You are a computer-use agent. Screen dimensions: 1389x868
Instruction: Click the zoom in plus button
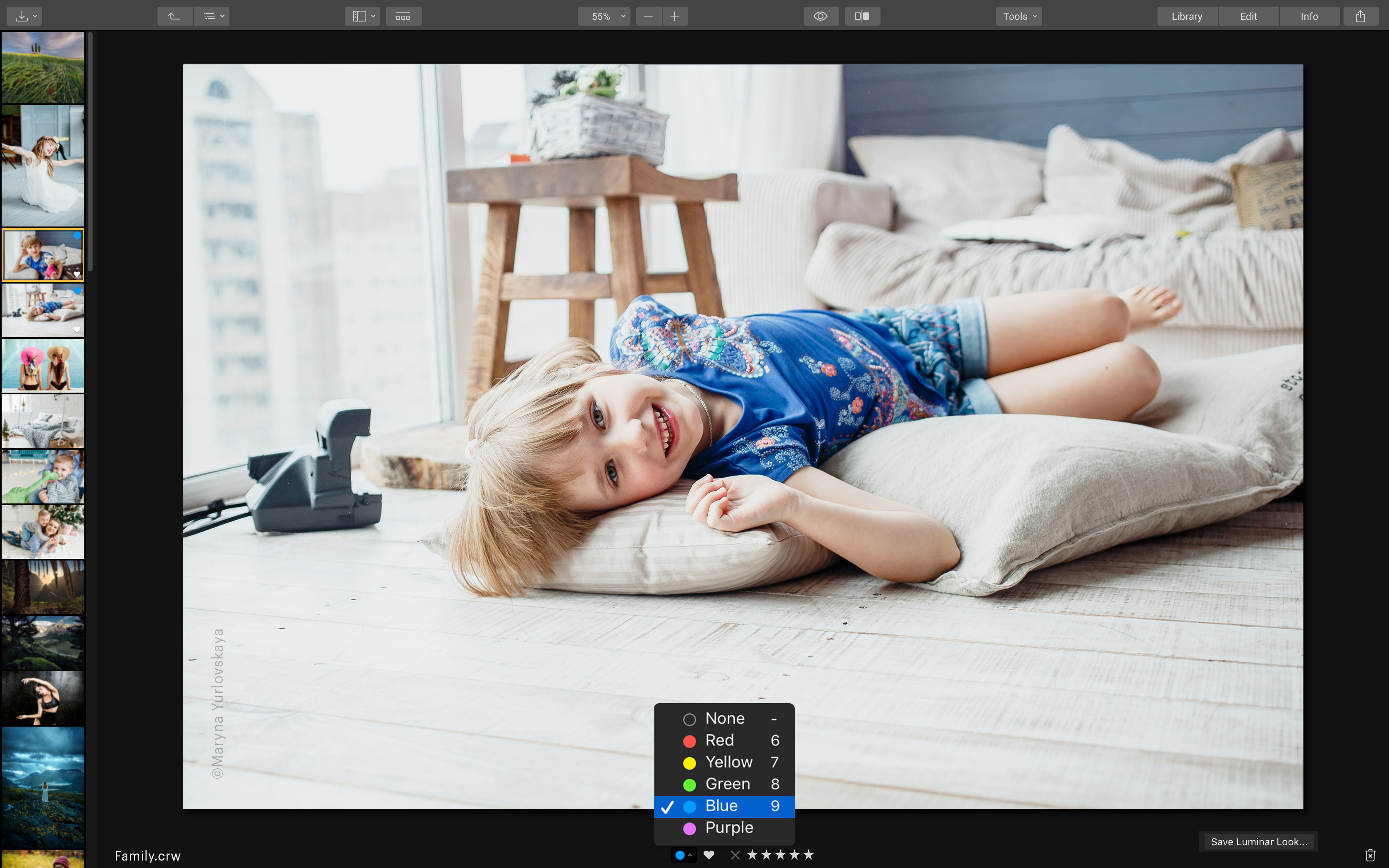tap(675, 16)
